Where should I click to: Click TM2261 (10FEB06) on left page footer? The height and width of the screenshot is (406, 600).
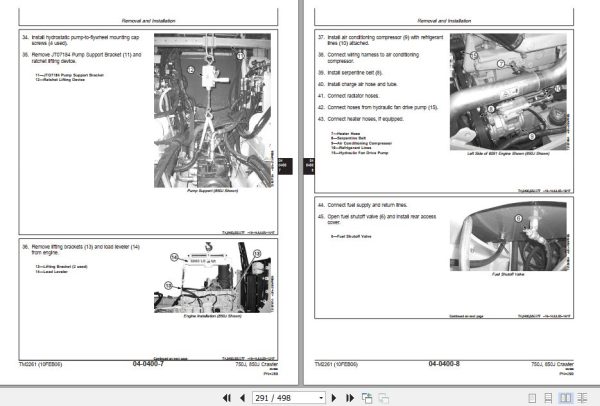40,364
